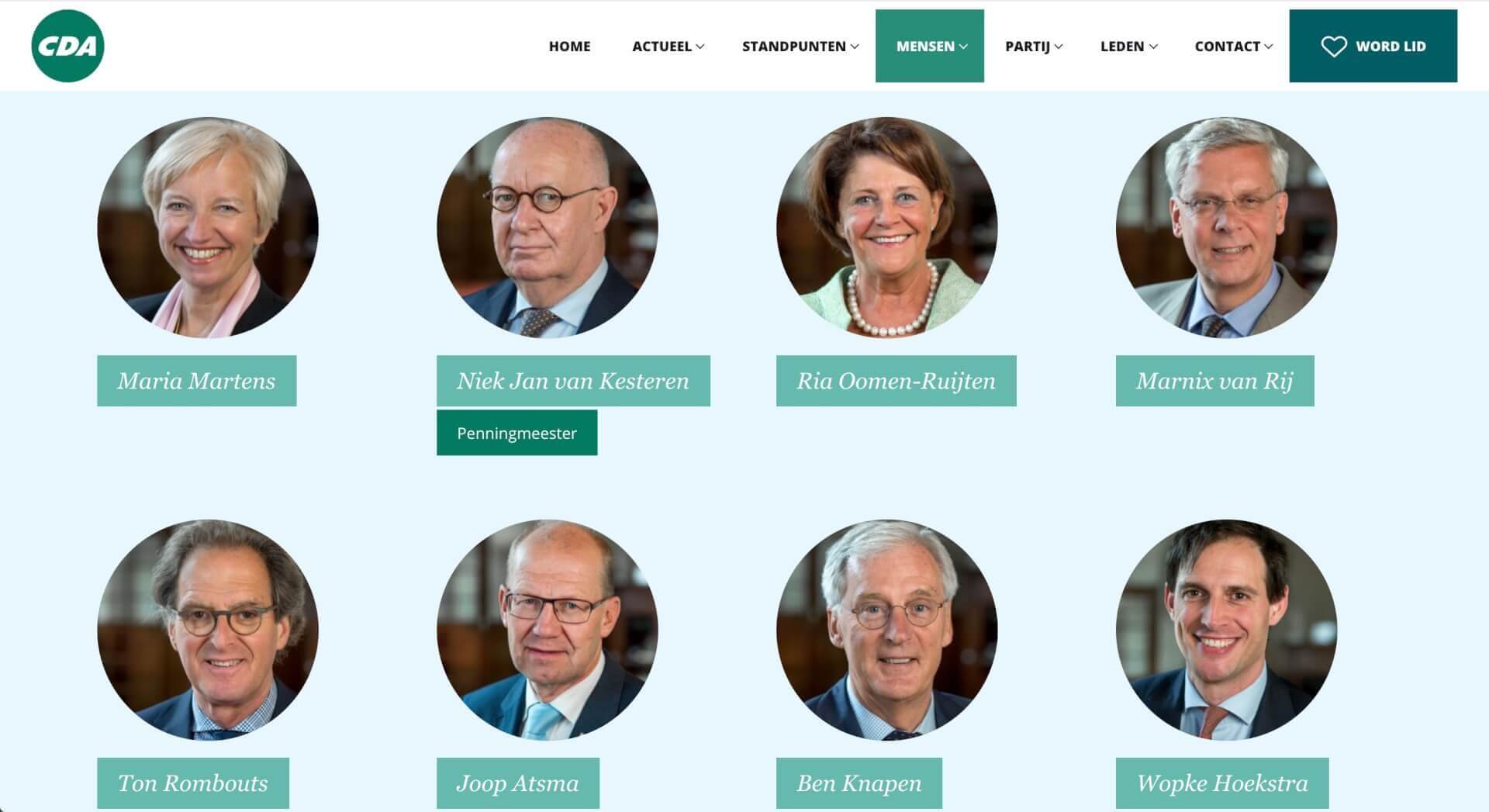Screen dimensions: 1489x812
Task: Open the Leden dropdown chevron
Action: coord(1153,47)
